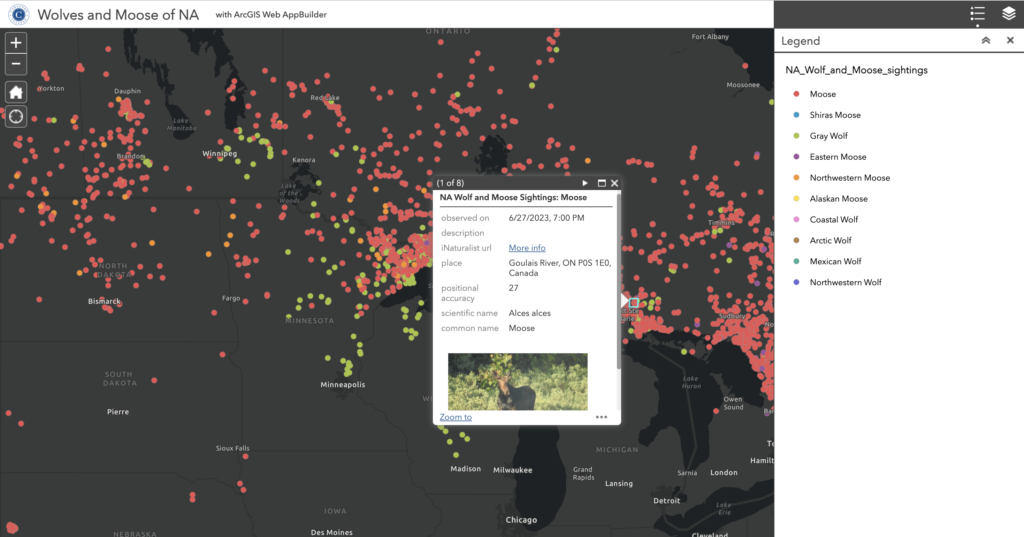Screen dimensions: 1024x537
Task: Click the popup title NA Wolf and Moose Sightings
Action: coord(513,197)
